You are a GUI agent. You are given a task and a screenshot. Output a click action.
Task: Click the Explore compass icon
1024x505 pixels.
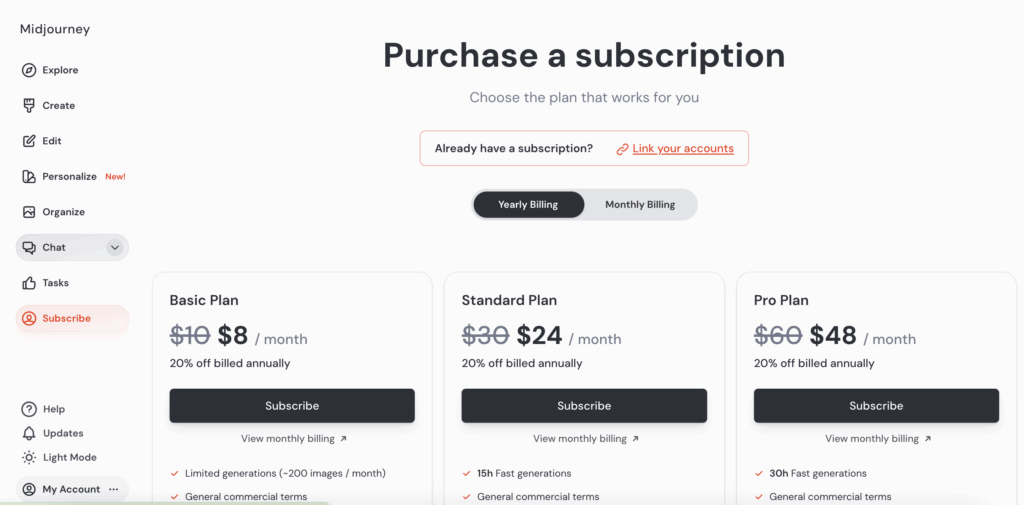click(29, 70)
